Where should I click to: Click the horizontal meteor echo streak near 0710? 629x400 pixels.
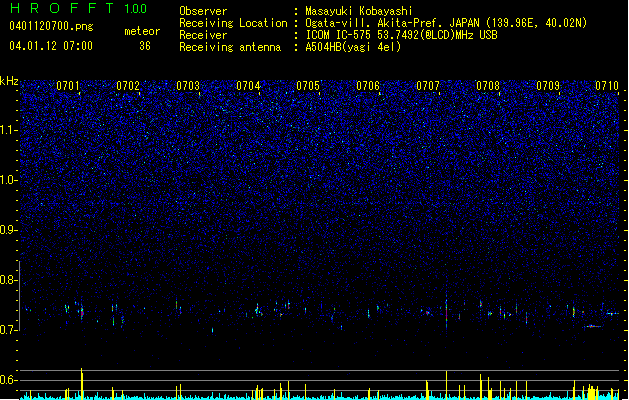(x=592, y=326)
